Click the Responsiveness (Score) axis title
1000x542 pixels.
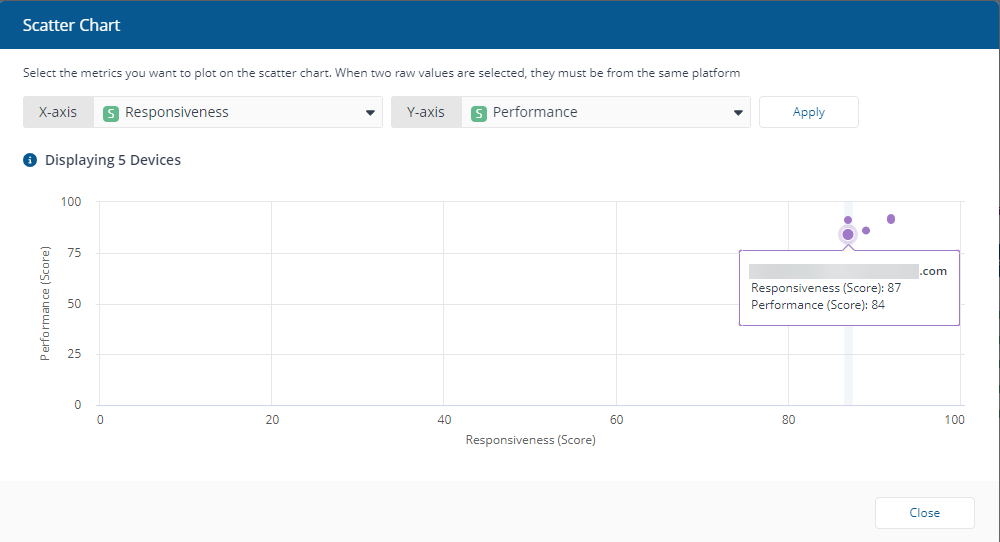530,440
